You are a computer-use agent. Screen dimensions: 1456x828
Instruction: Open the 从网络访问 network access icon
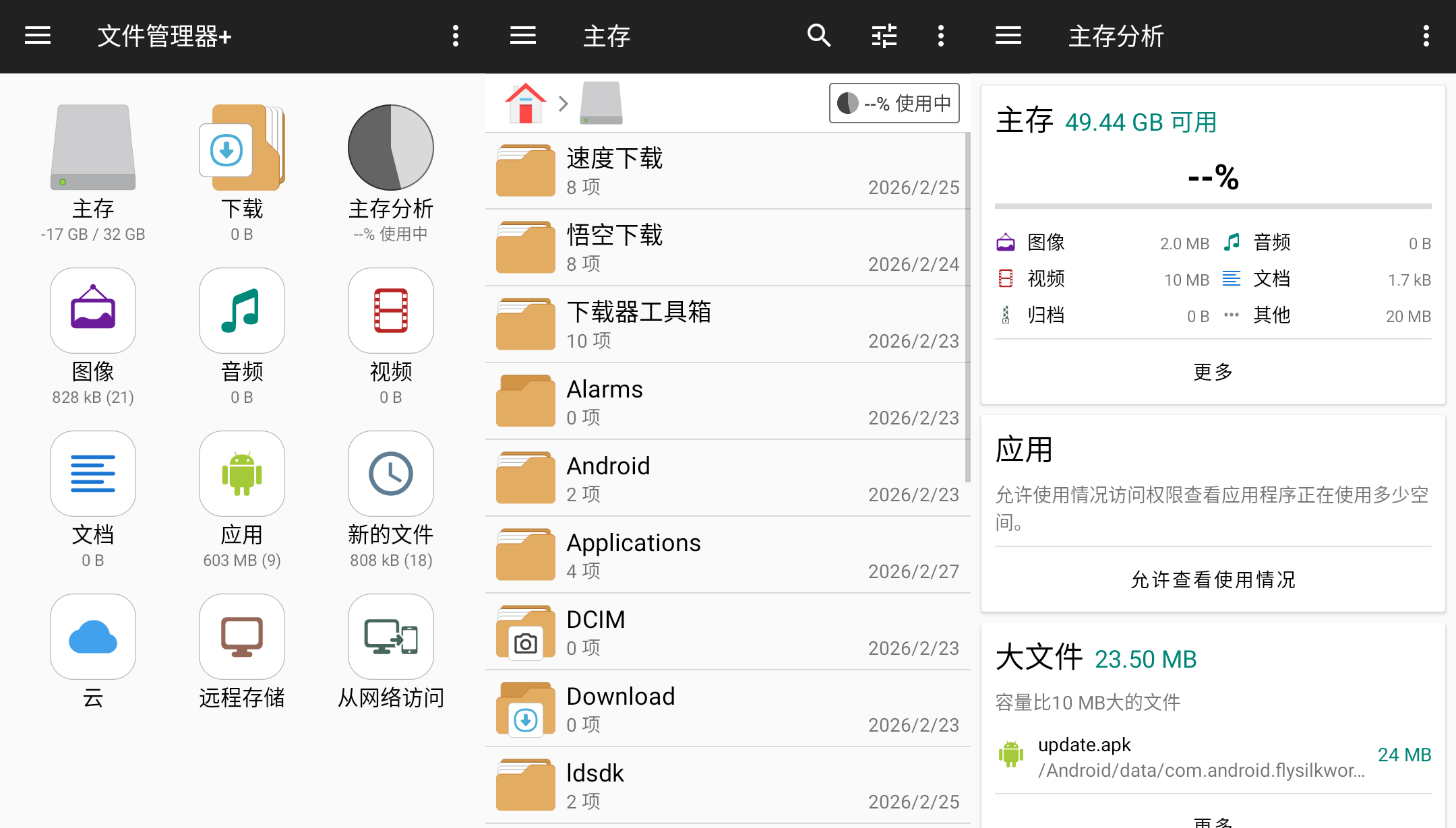pos(390,637)
